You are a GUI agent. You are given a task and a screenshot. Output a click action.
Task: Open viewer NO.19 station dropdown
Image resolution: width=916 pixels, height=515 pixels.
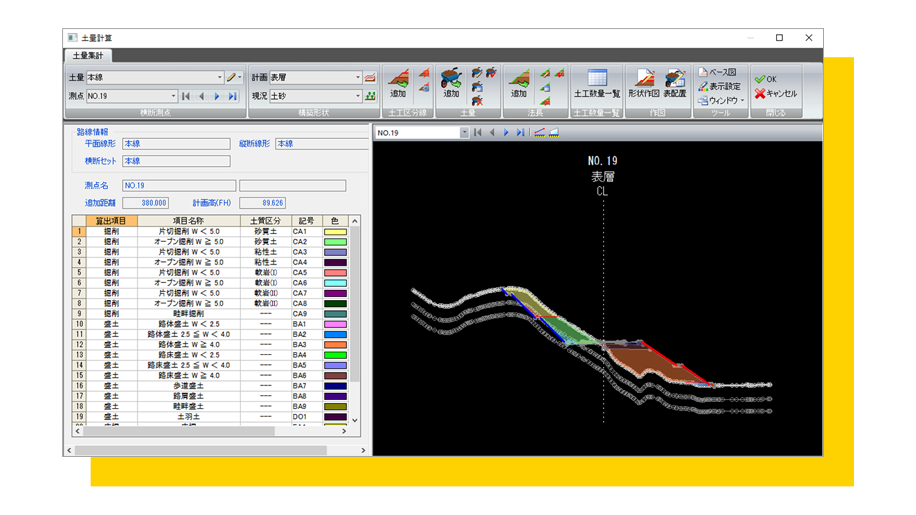pos(464,133)
